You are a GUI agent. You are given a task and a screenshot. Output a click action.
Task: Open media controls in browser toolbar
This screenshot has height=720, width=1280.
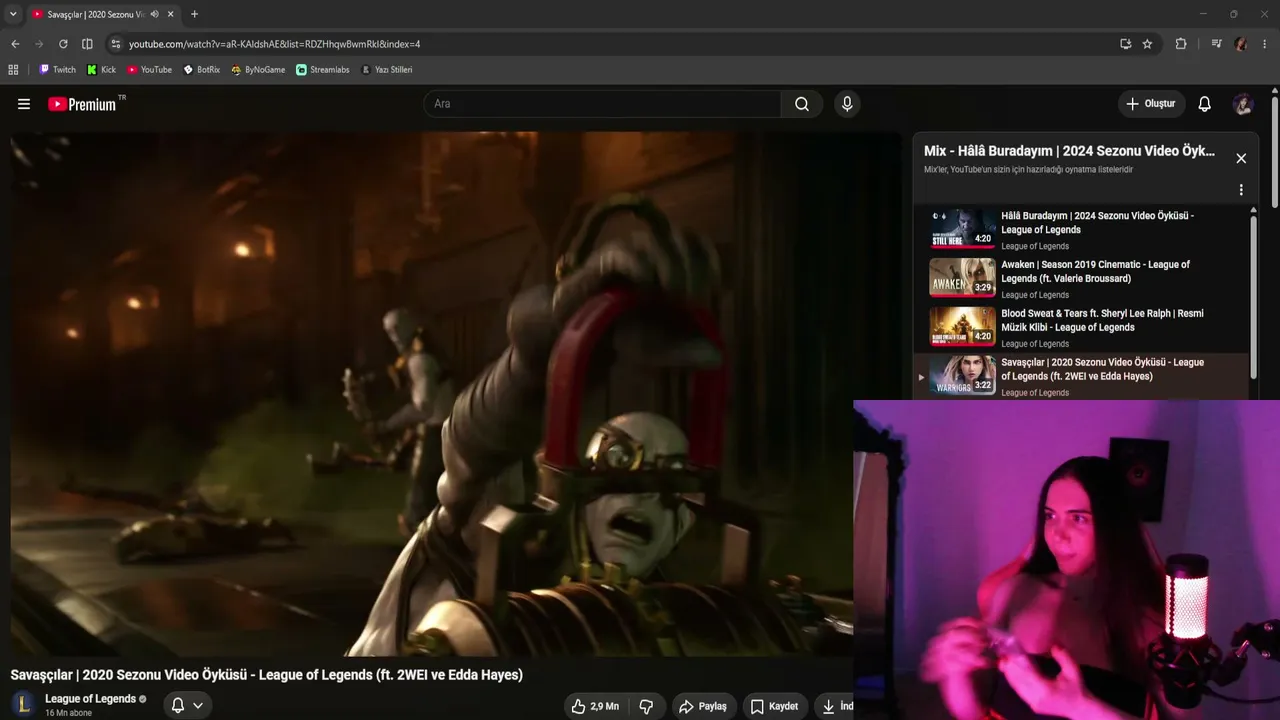1216,44
